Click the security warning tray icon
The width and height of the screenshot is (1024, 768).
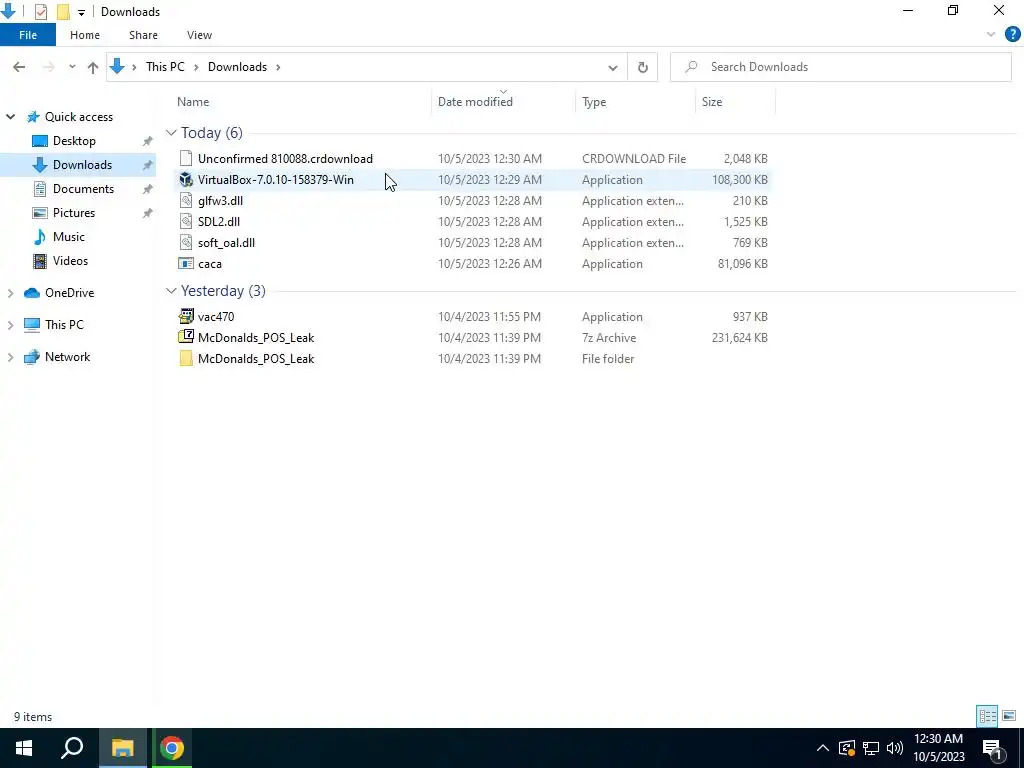tap(846, 748)
